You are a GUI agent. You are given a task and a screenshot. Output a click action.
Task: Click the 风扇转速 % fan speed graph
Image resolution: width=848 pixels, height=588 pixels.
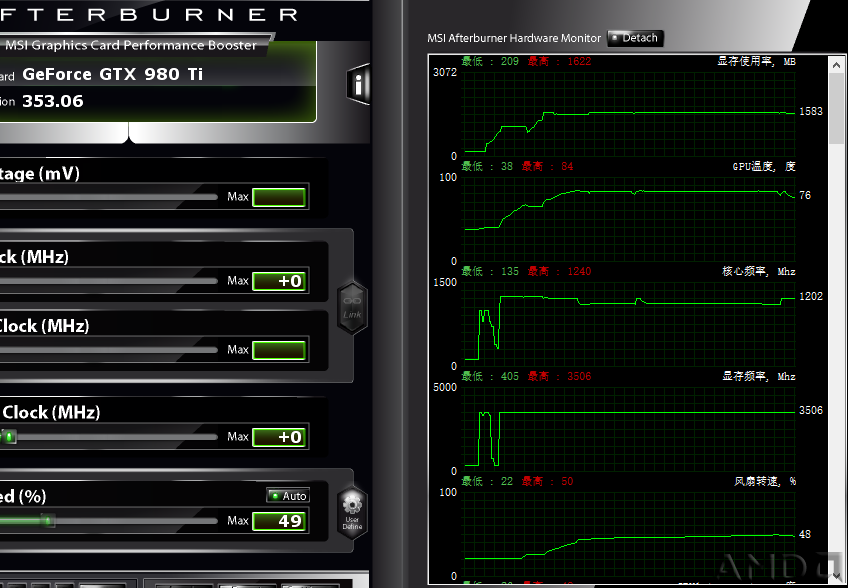629,534
